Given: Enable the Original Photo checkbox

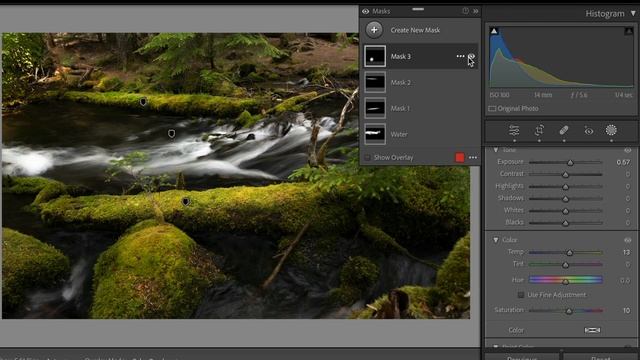Looking at the screenshot, I should (x=492, y=109).
